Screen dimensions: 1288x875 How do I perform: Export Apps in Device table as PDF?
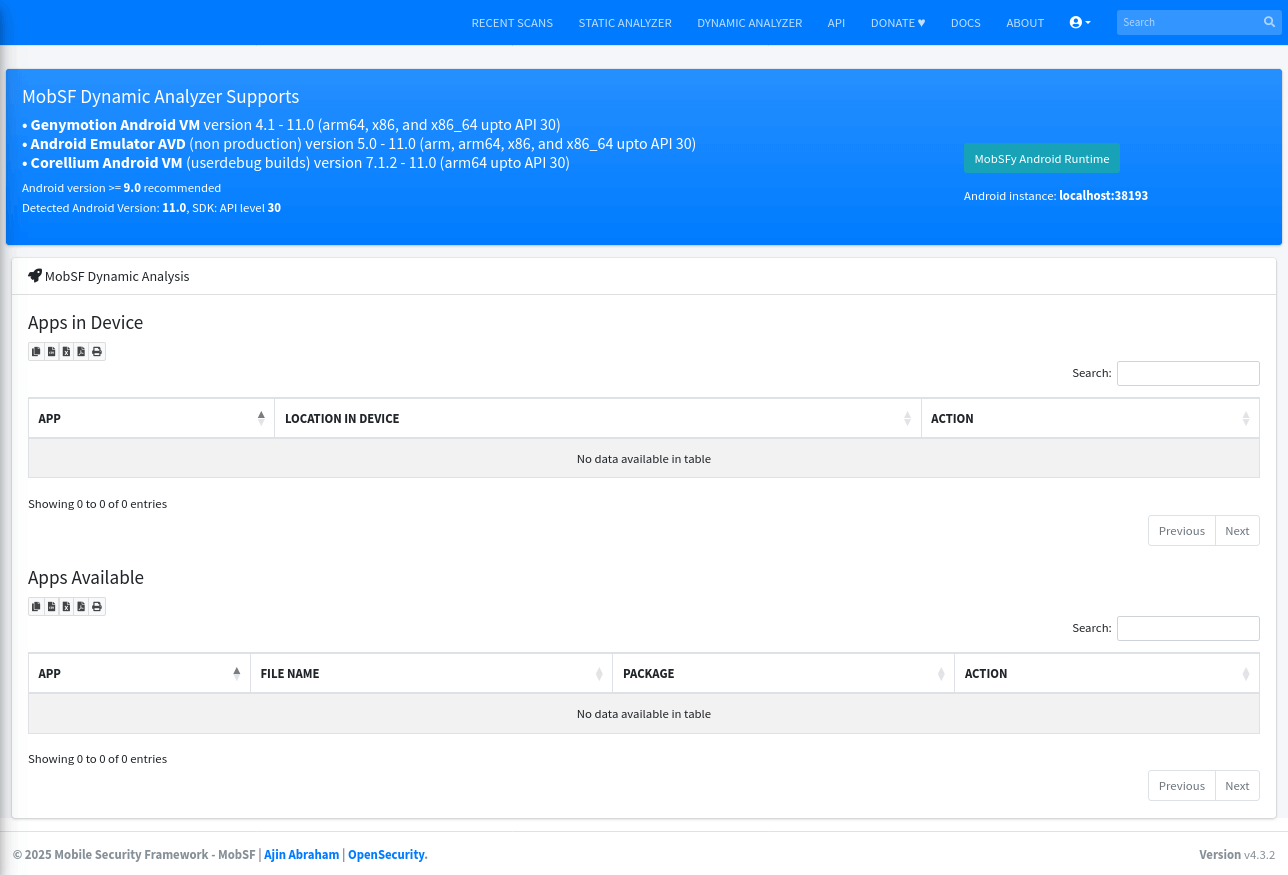(81, 351)
